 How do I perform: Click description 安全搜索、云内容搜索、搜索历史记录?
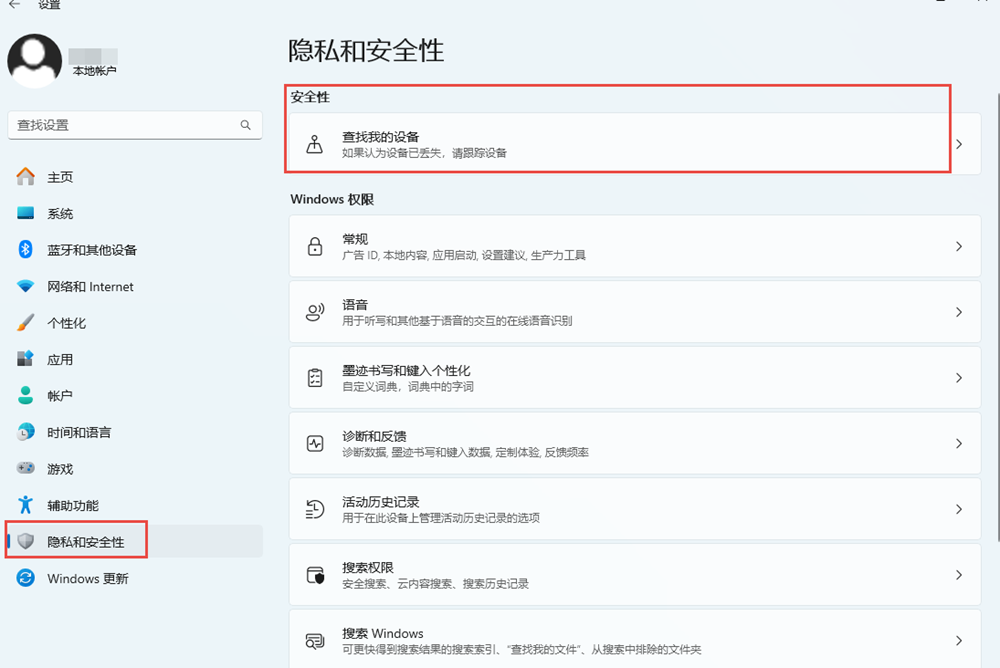tap(436, 584)
